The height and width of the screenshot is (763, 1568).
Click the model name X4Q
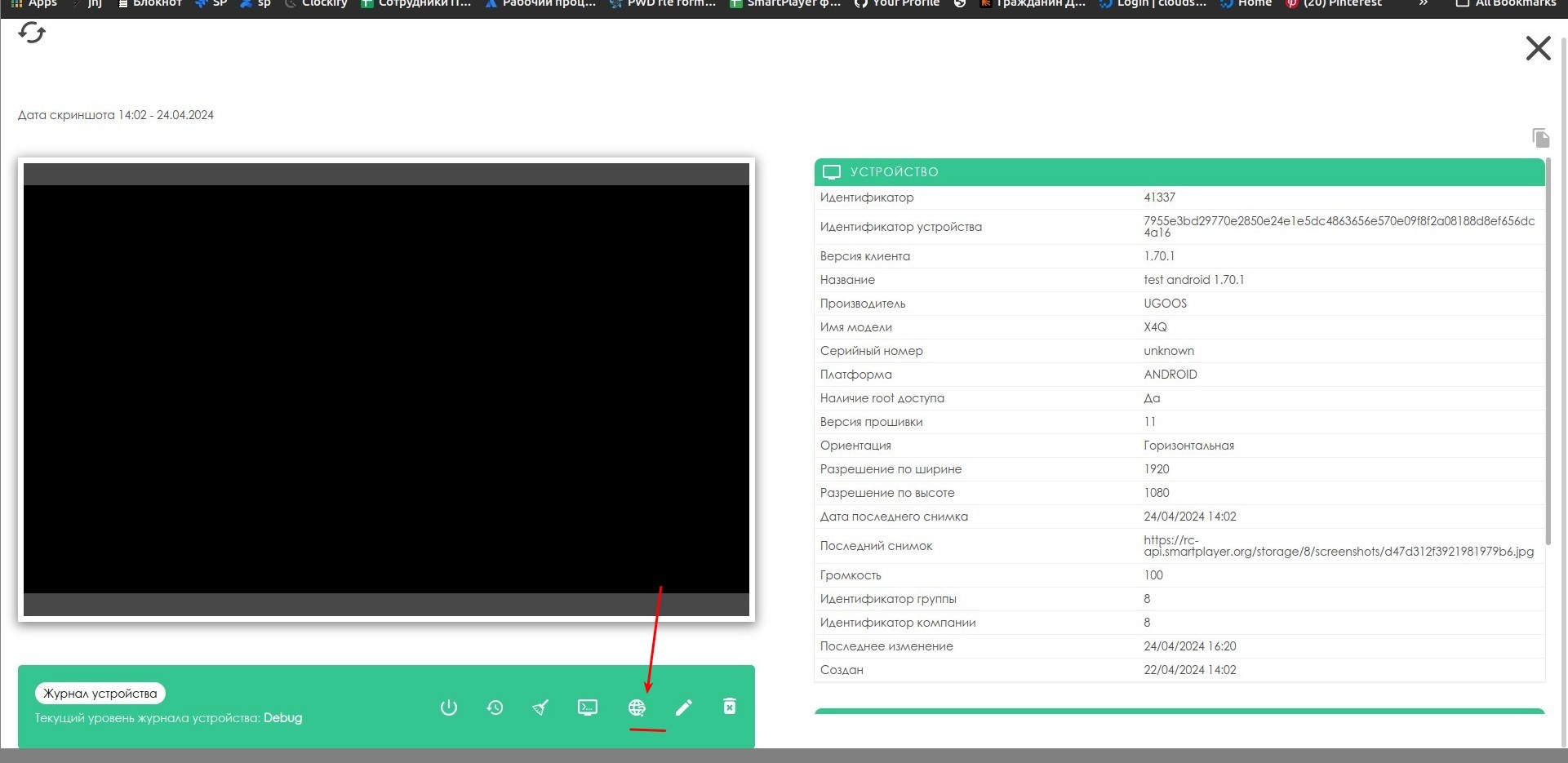tap(1155, 327)
